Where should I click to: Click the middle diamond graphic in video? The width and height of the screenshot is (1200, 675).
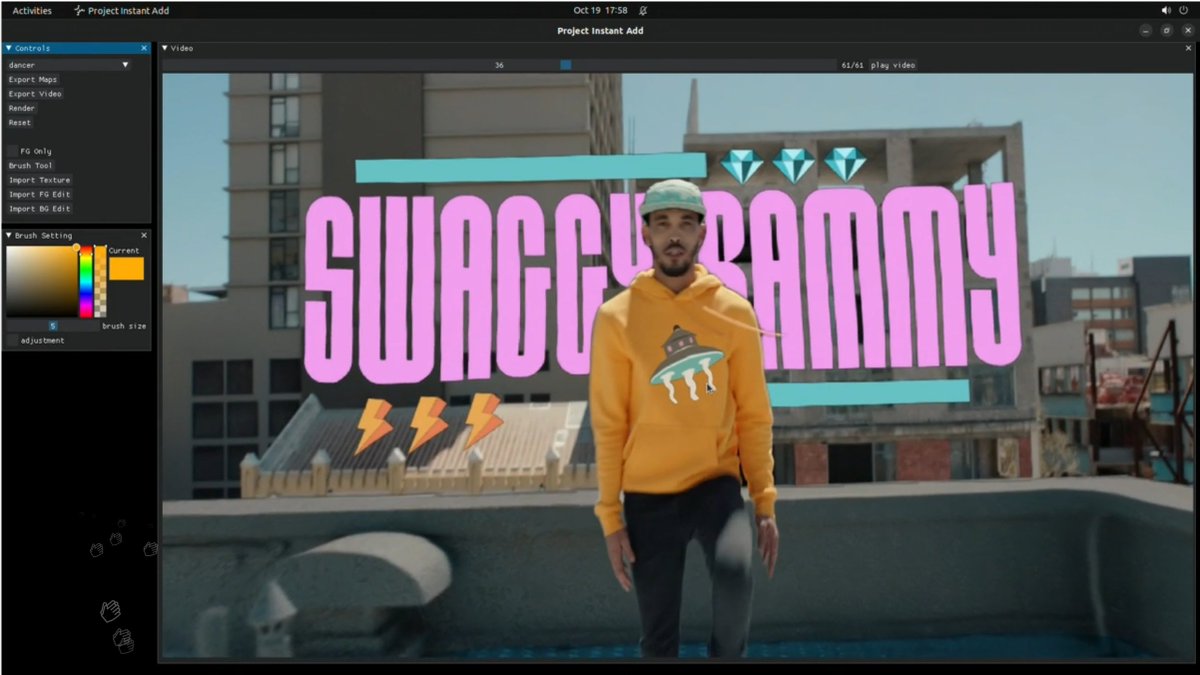[x=794, y=165]
